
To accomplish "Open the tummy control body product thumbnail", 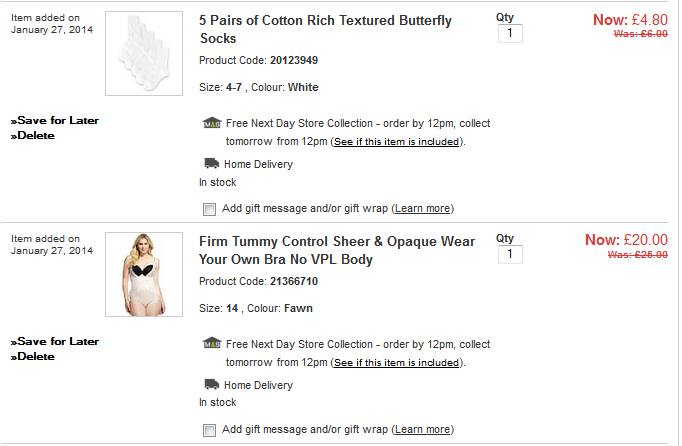I will pos(144,275).
